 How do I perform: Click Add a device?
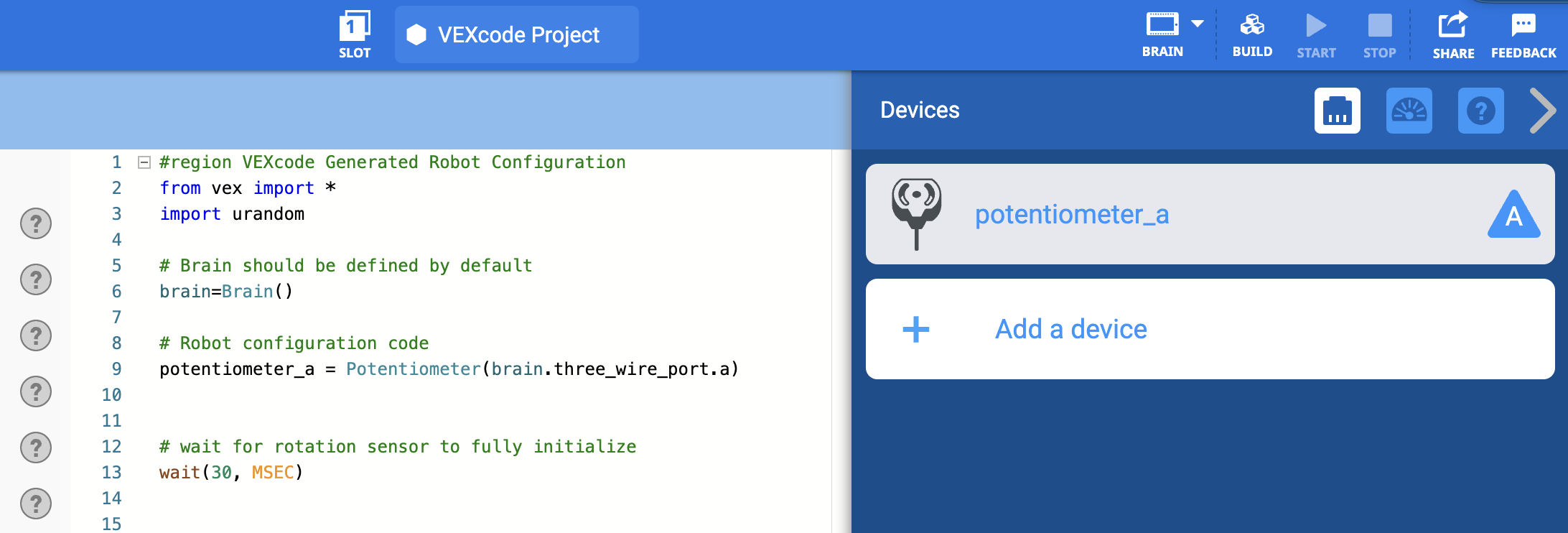1210,329
